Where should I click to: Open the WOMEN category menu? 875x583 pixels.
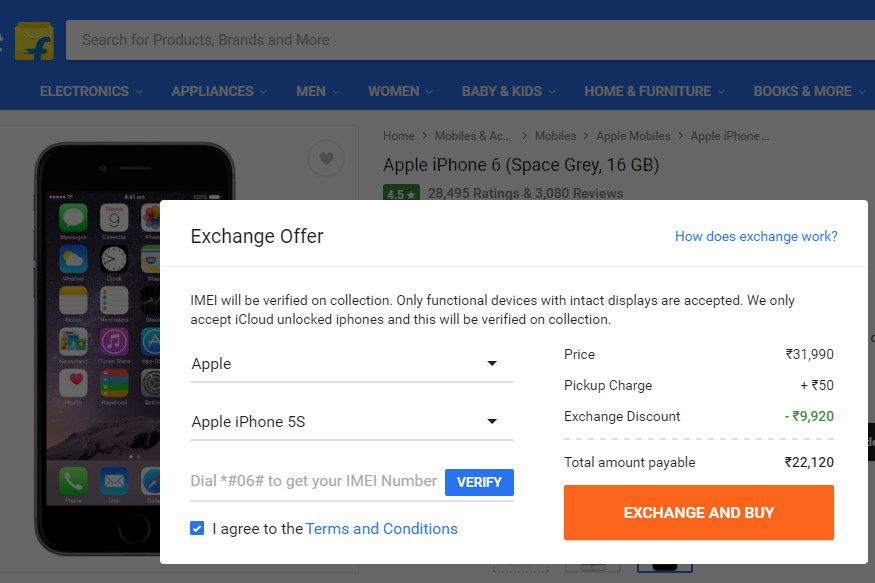(399, 91)
